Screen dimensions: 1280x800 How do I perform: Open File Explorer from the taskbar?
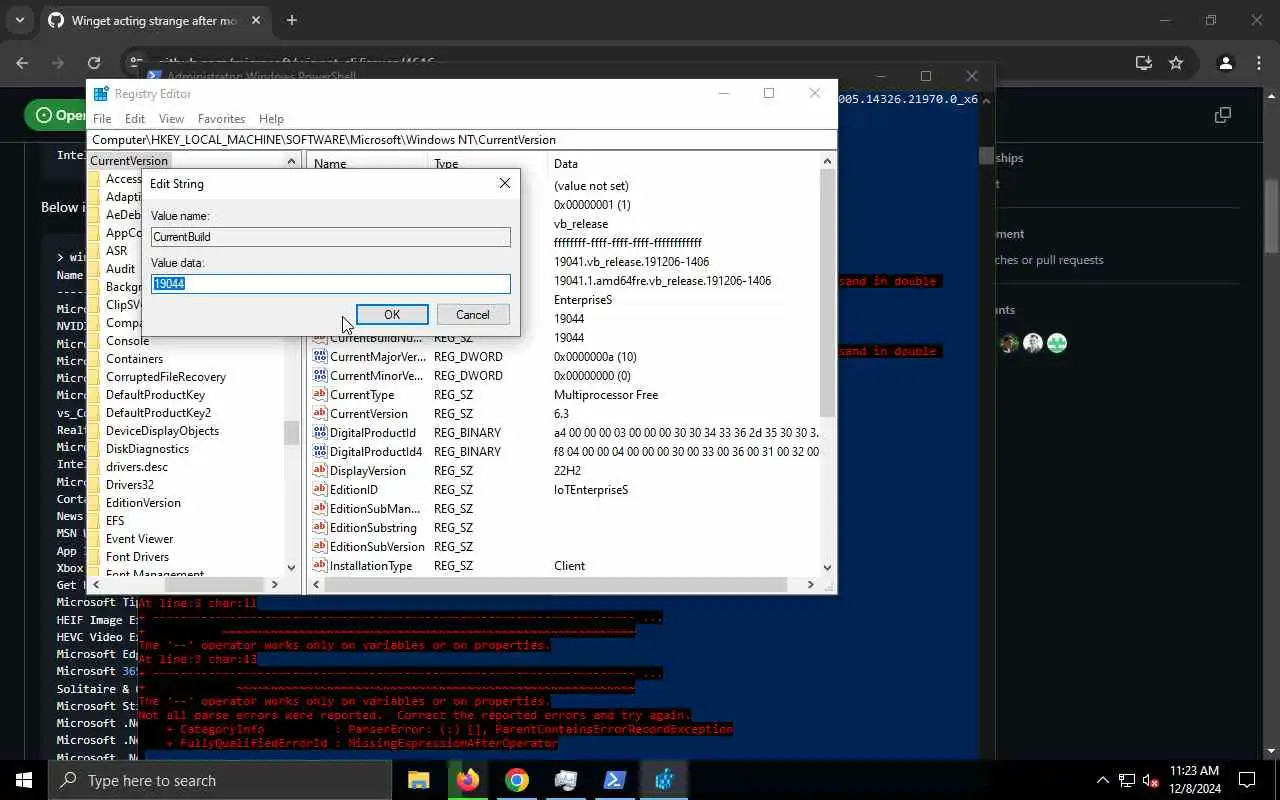click(x=419, y=780)
